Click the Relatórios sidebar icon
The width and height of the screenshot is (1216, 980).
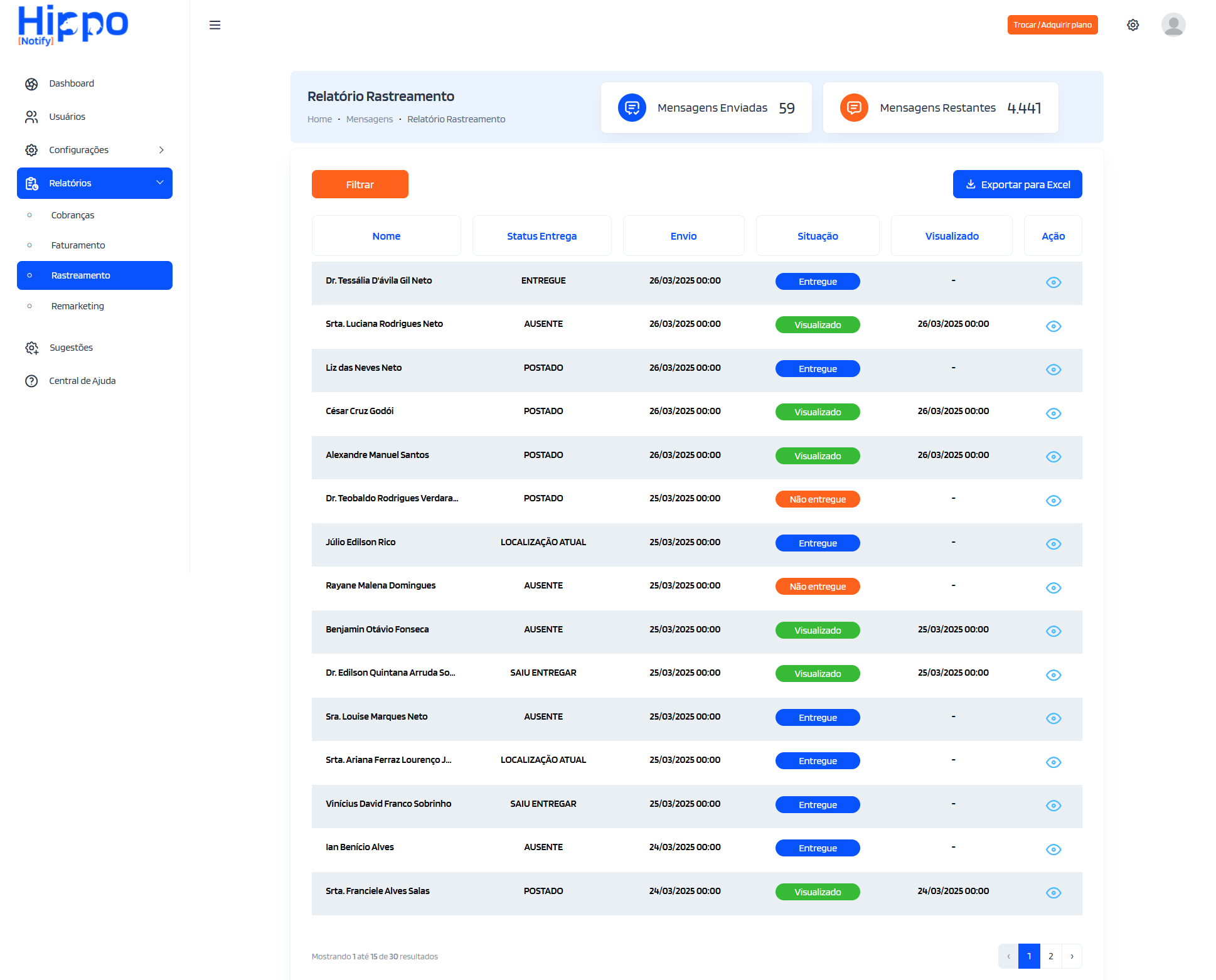(x=31, y=183)
